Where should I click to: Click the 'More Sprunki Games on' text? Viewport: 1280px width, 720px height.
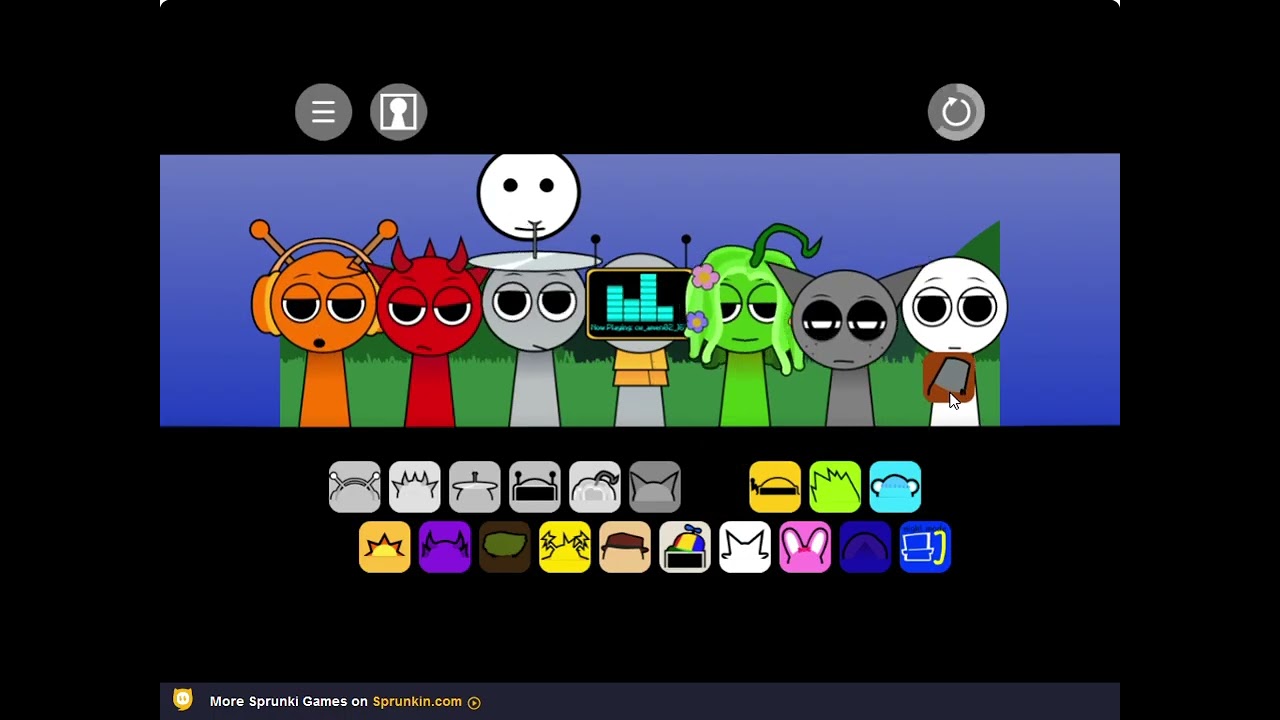(289, 702)
